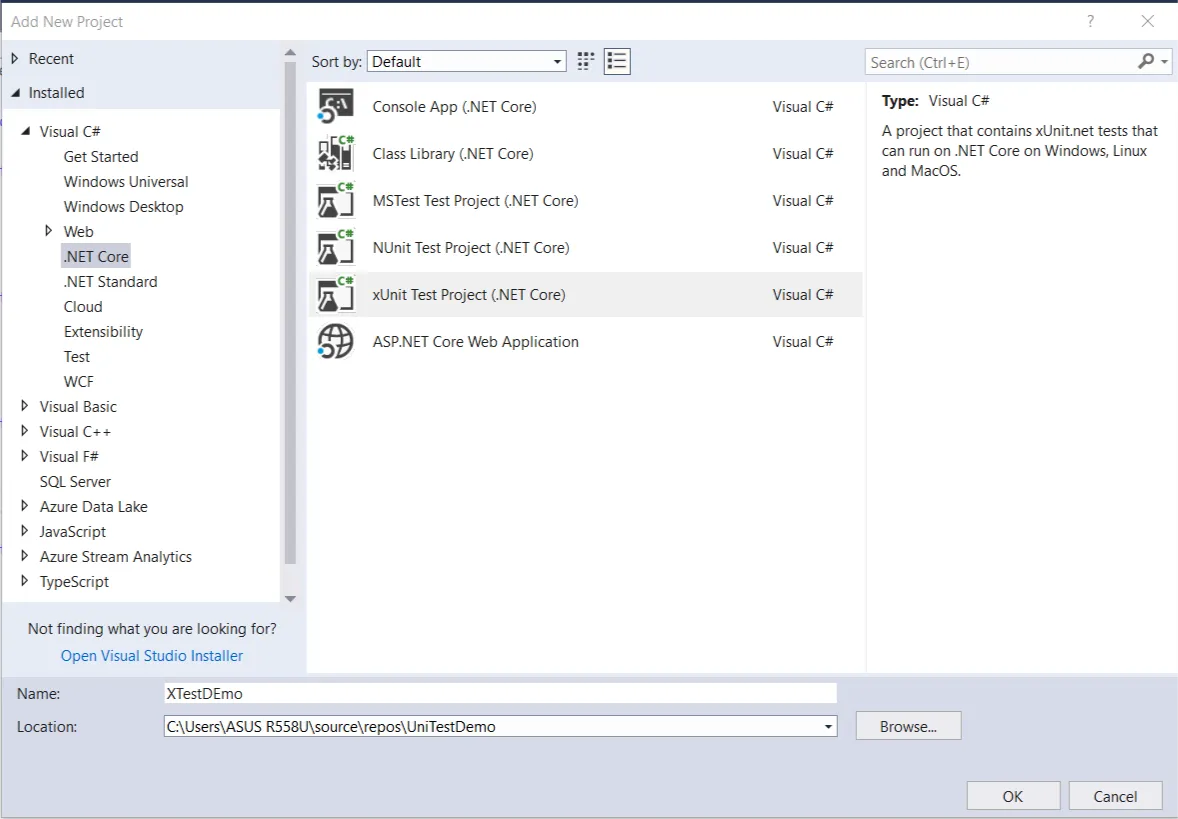This screenshot has width=1178, height=819.
Task: Open the Location path dropdown arrow
Action: pyautogui.click(x=828, y=727)
